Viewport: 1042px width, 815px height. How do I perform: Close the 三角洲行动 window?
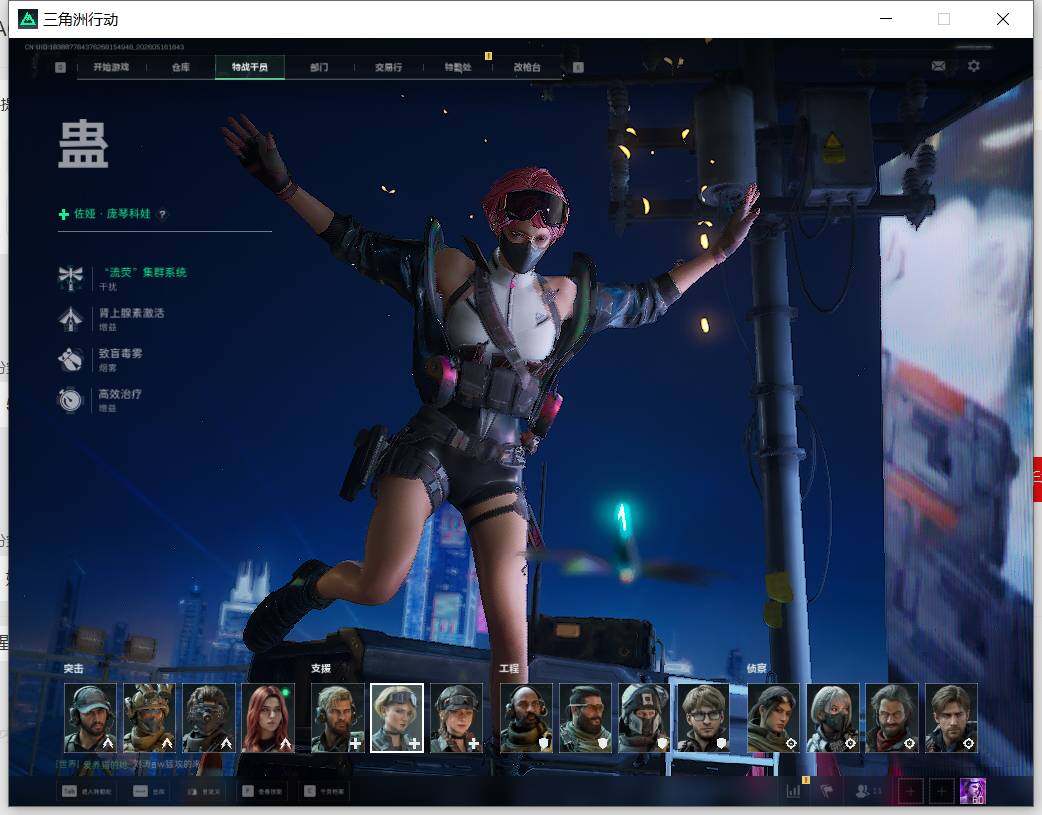pos(1003,19)
